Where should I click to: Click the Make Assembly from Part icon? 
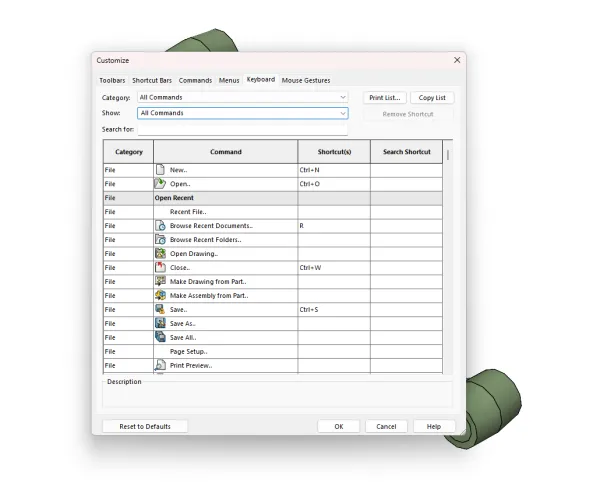(160, 295)
